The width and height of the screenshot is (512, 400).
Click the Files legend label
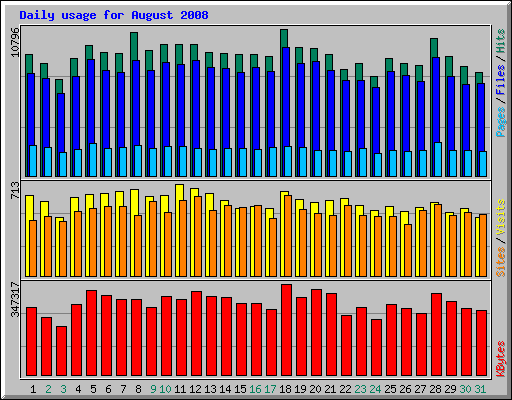tap(501, 80)
